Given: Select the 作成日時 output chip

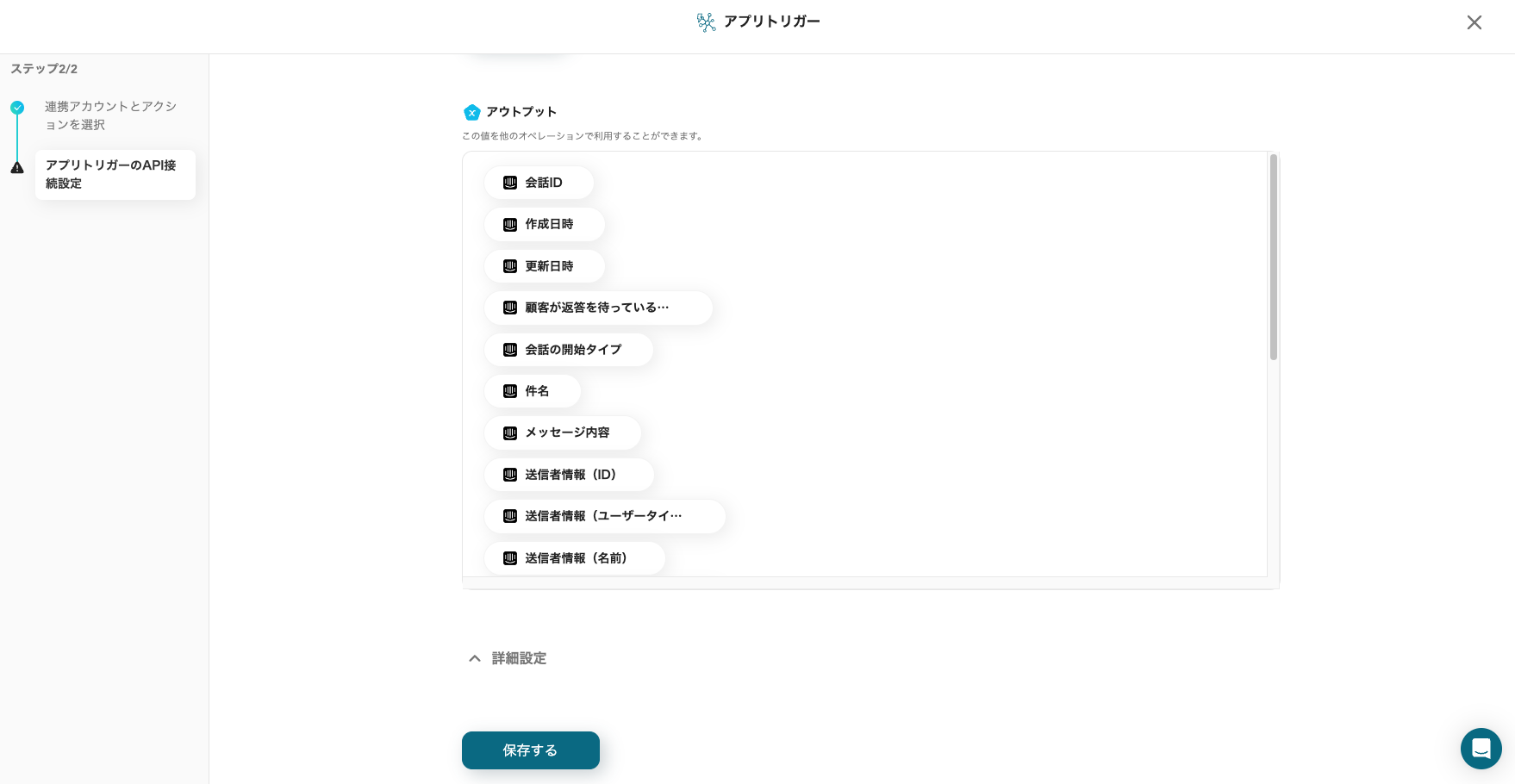Looking at the screenshot, I should click(x=545, y=224).
